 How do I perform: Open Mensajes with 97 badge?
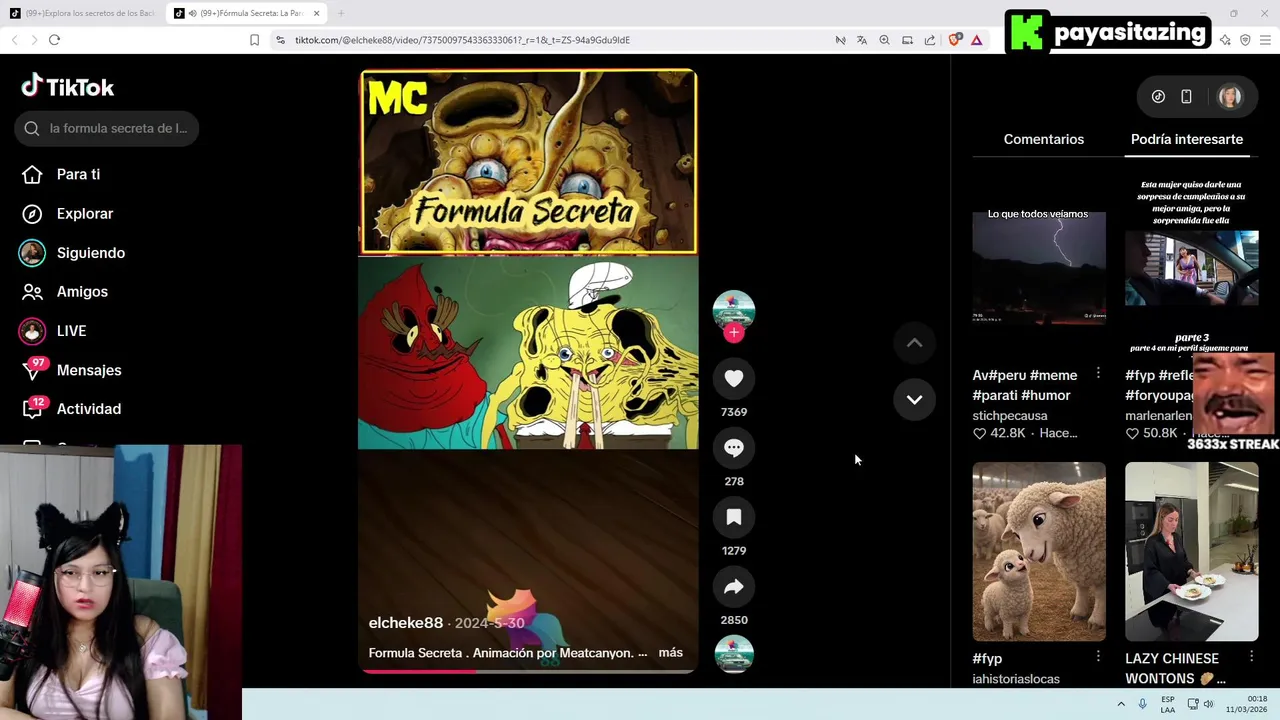71,370
